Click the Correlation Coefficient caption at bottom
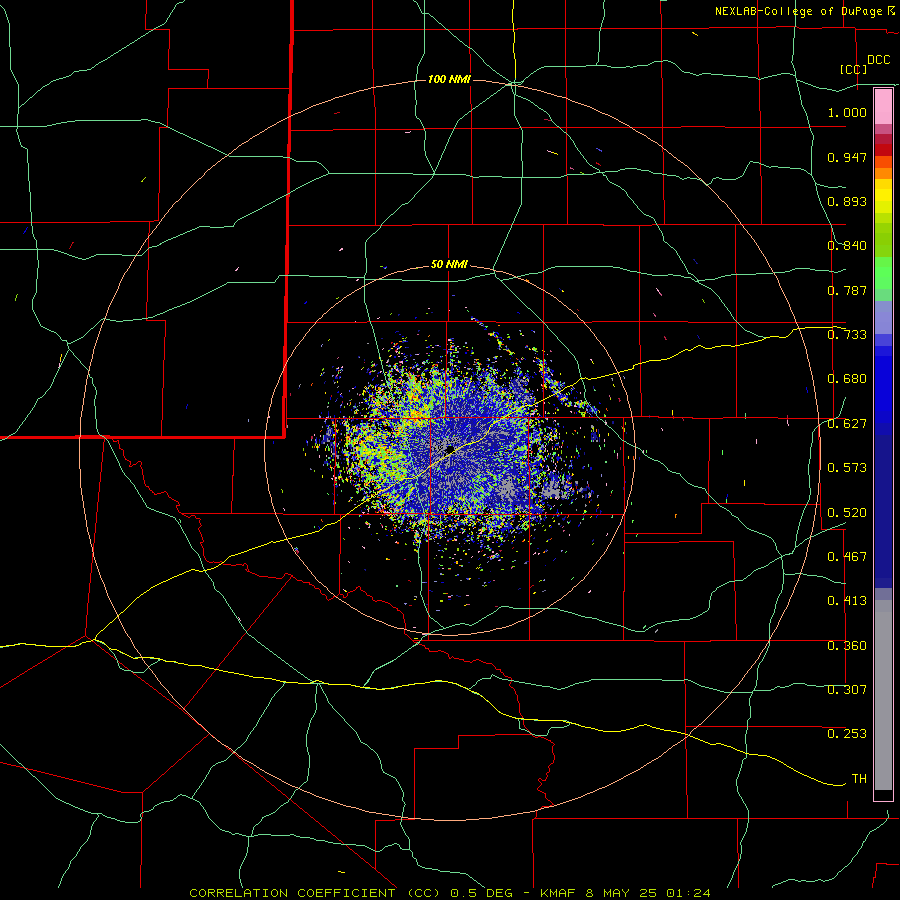 (450, 893)
